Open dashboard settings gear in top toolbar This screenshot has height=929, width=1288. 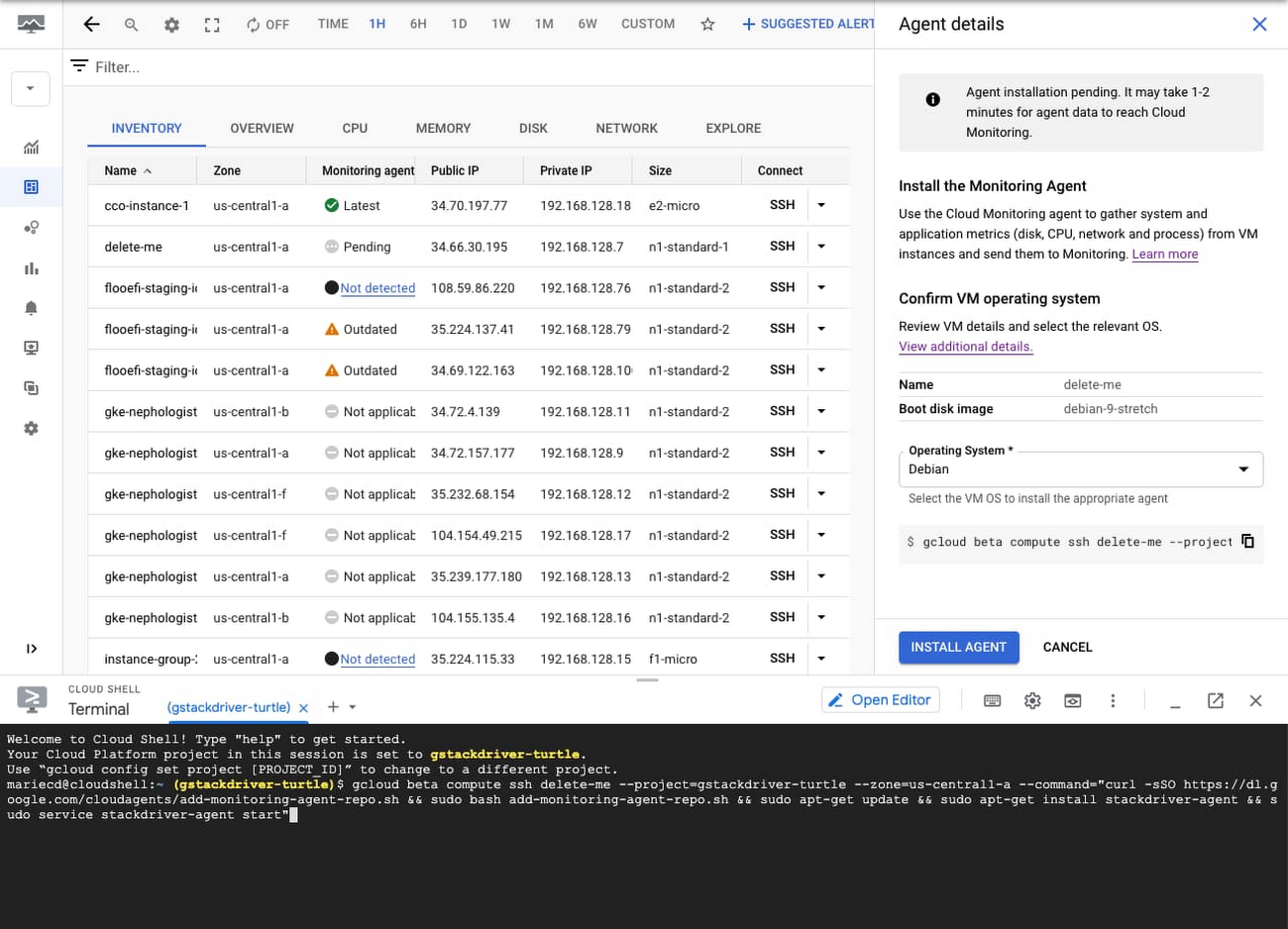[171, 25]
